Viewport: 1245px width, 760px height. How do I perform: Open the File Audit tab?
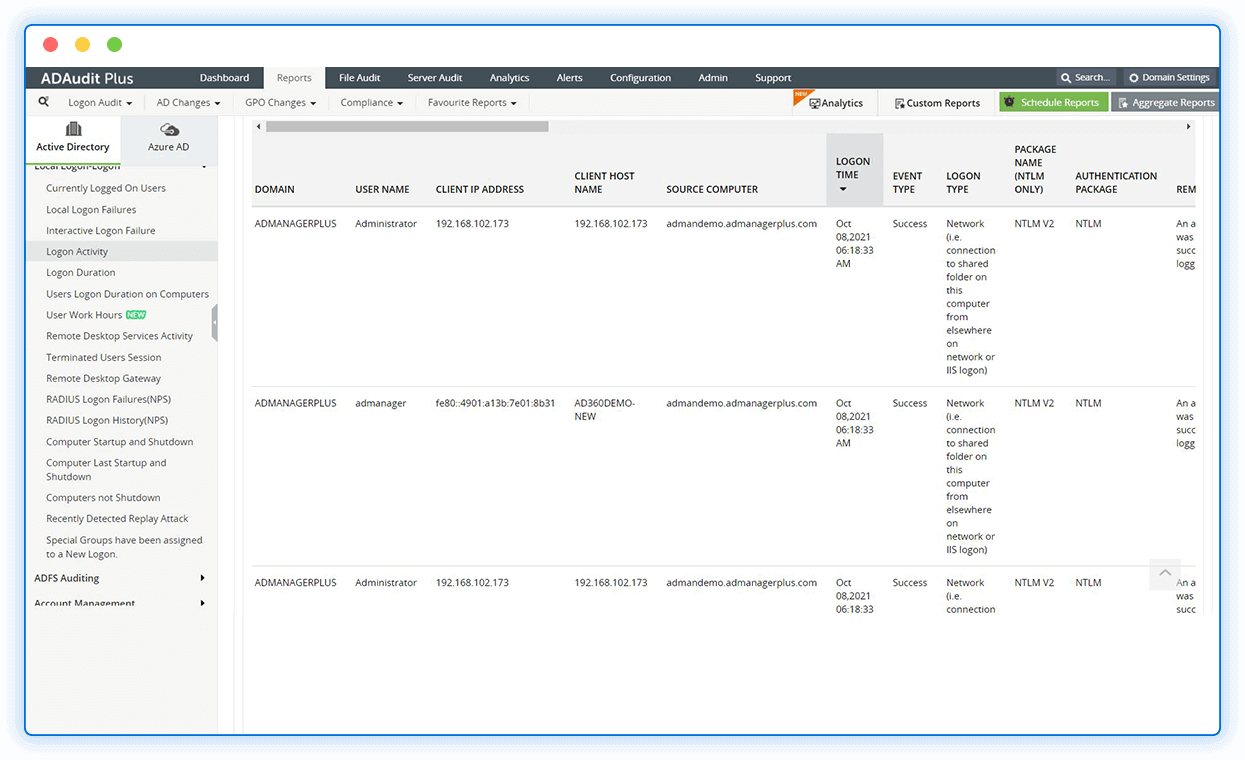(360, 78)
